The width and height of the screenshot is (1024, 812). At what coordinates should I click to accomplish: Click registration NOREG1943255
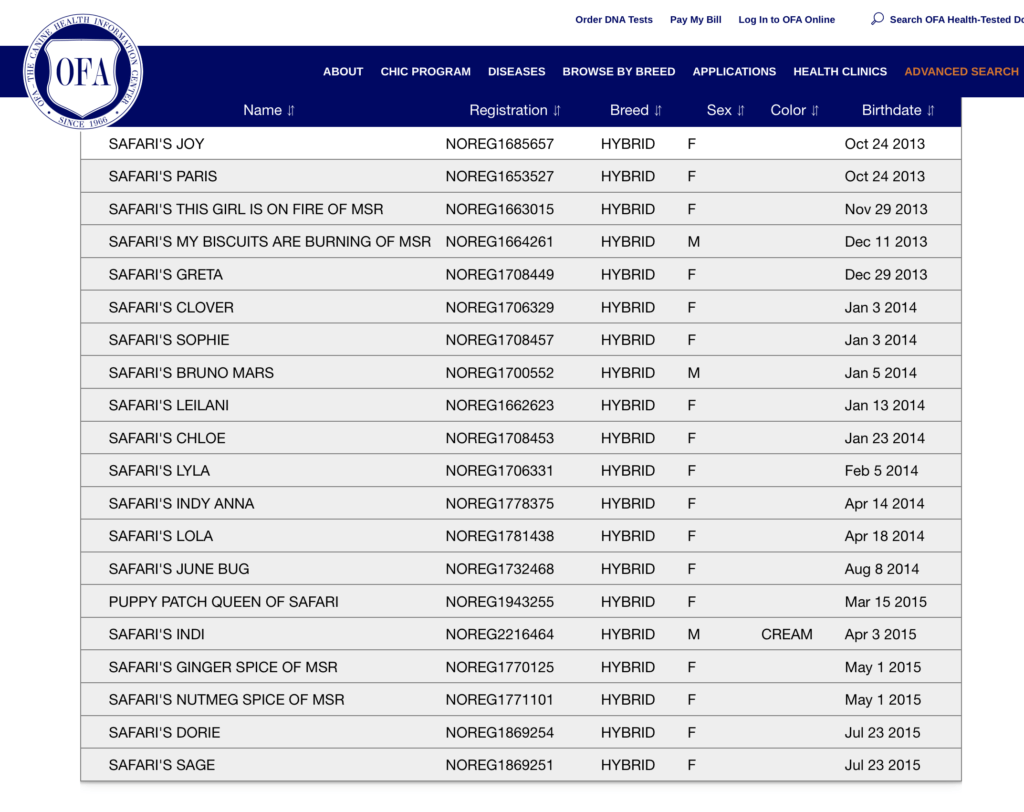pos(500,602)
